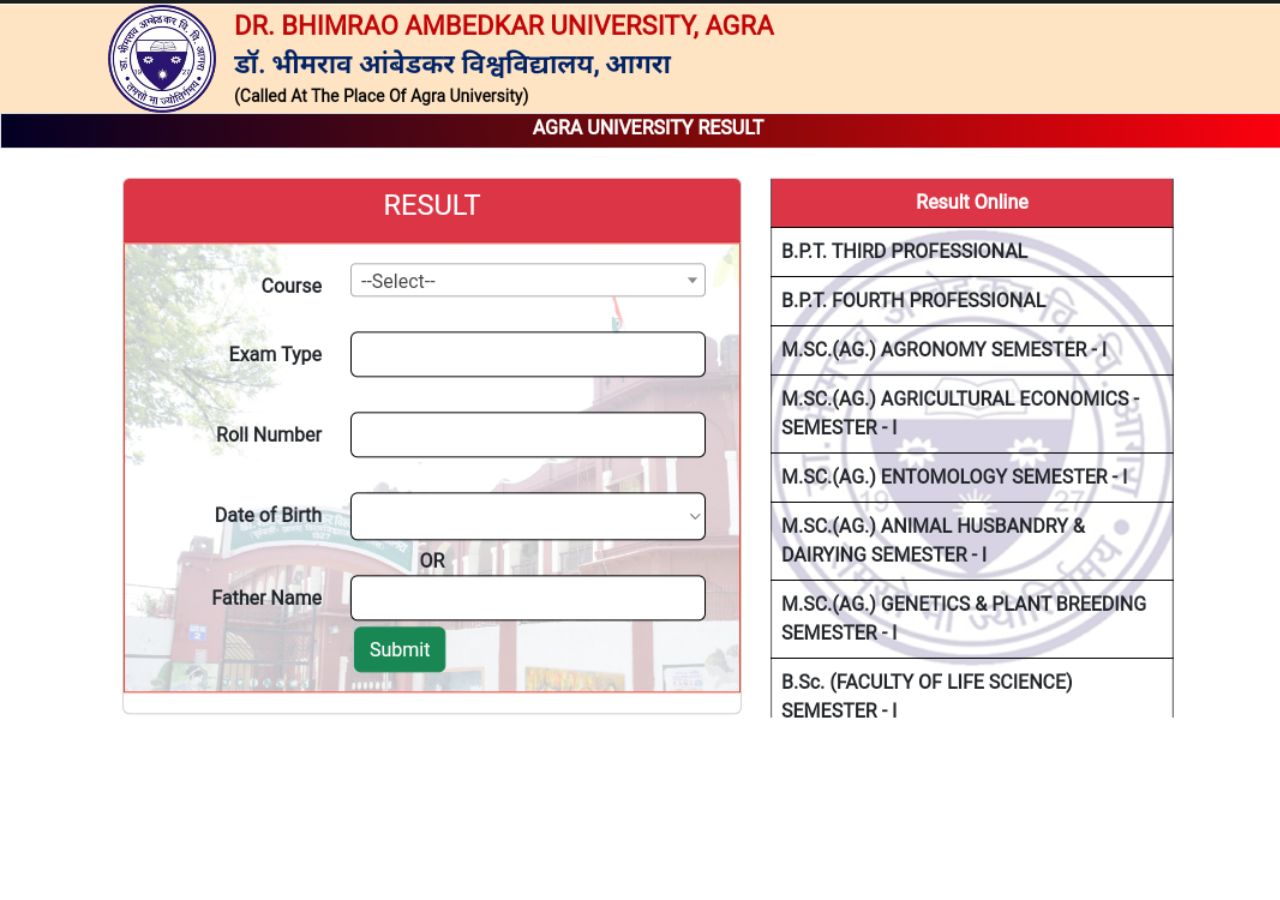Screen dimensions: 1280x900
Task: Click the Called At The Place Of Agra University text
Action: click(381, 96)
